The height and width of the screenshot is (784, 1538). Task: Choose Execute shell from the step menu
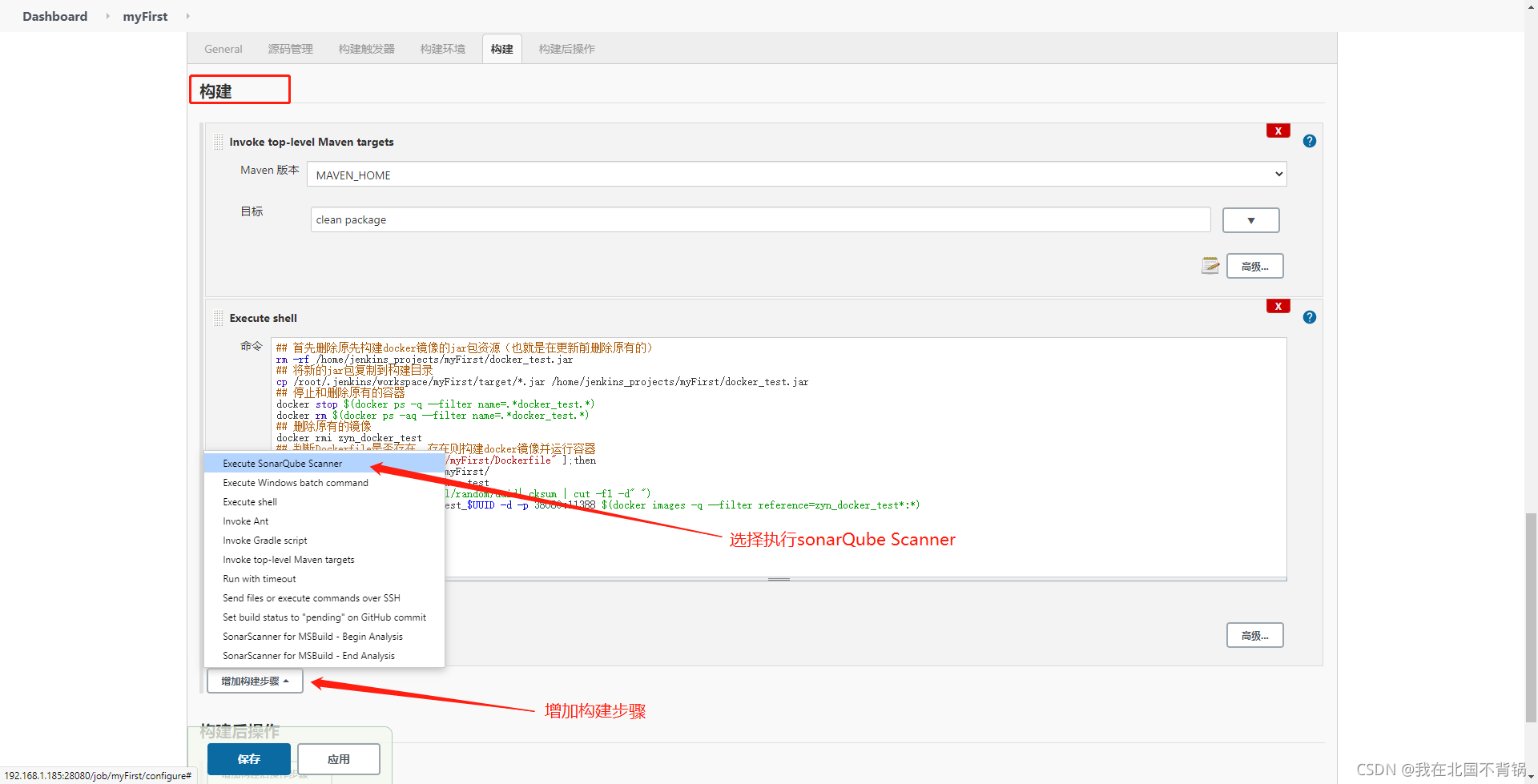(x=324, y=502)
